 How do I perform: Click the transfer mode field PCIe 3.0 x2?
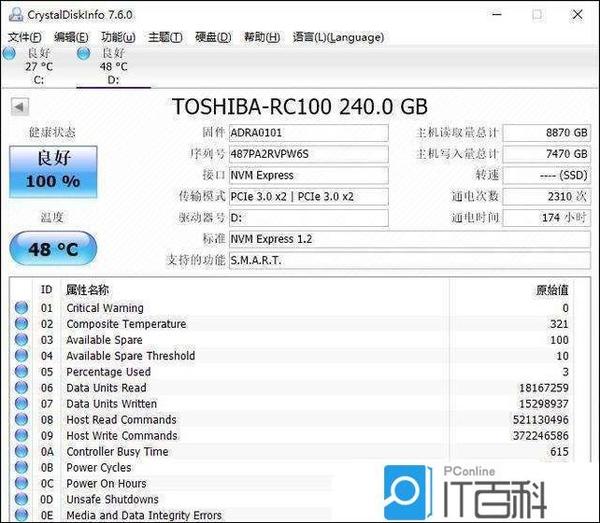click(309, 196)
